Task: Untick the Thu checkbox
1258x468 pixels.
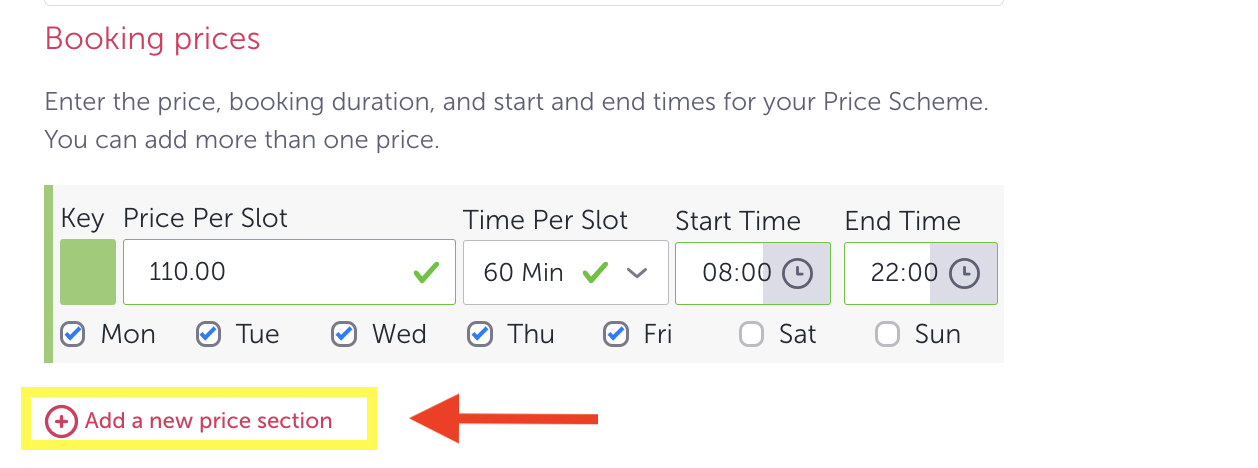Action: [480, 334]
